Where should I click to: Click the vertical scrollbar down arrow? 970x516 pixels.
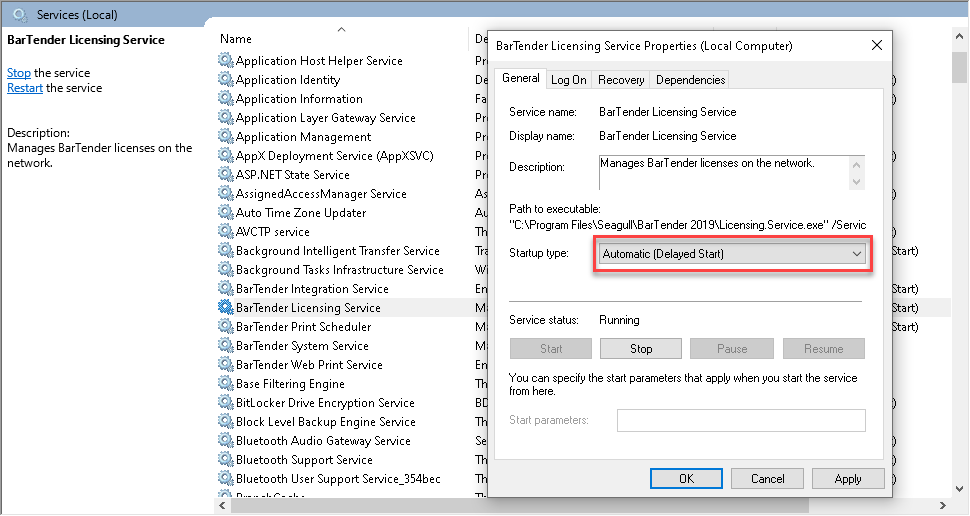pyautogui.click(x=959, y=489)
